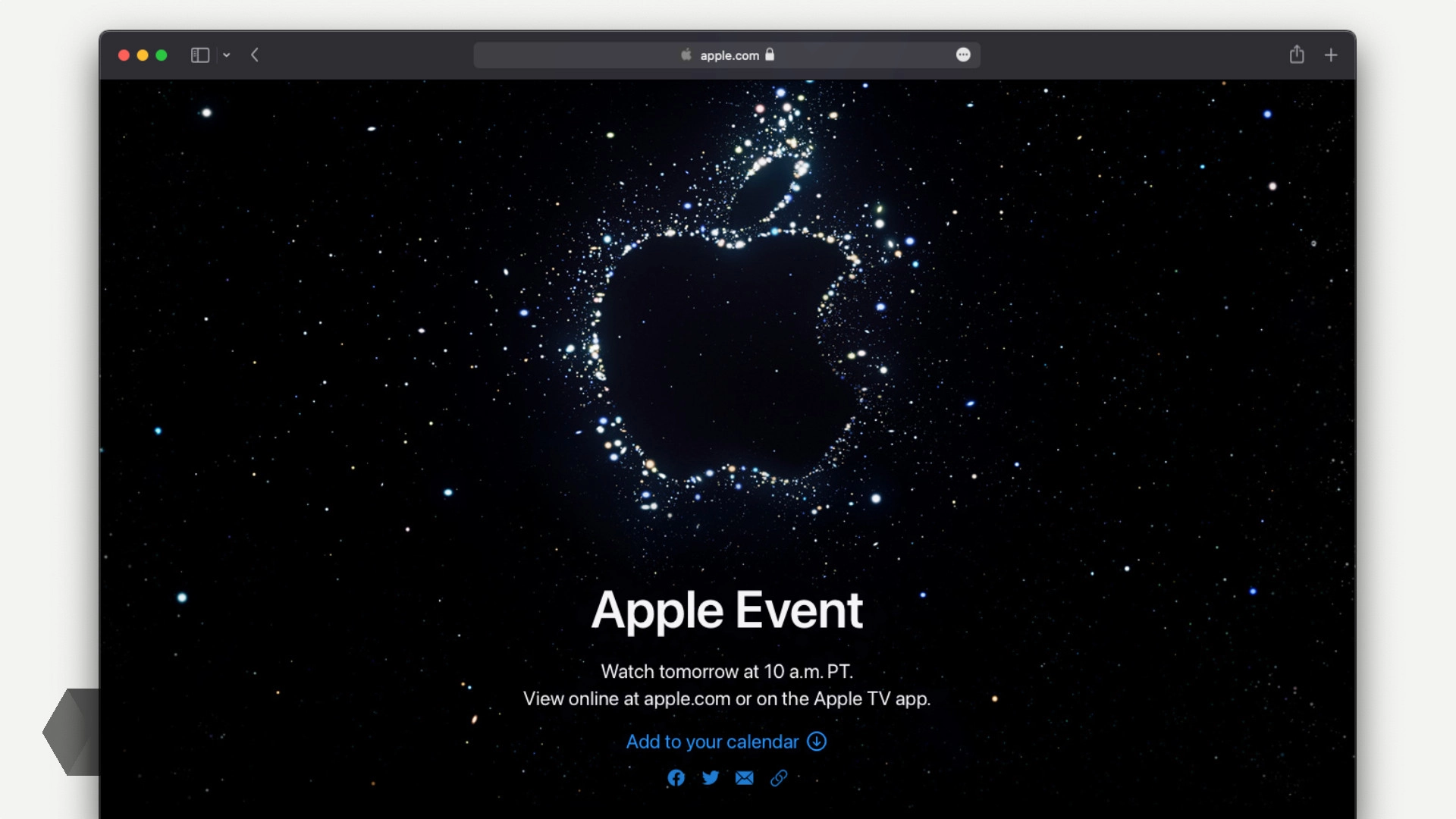Click the Apple favicon in address bar
1456x819 pixels.
click(686, 55)
